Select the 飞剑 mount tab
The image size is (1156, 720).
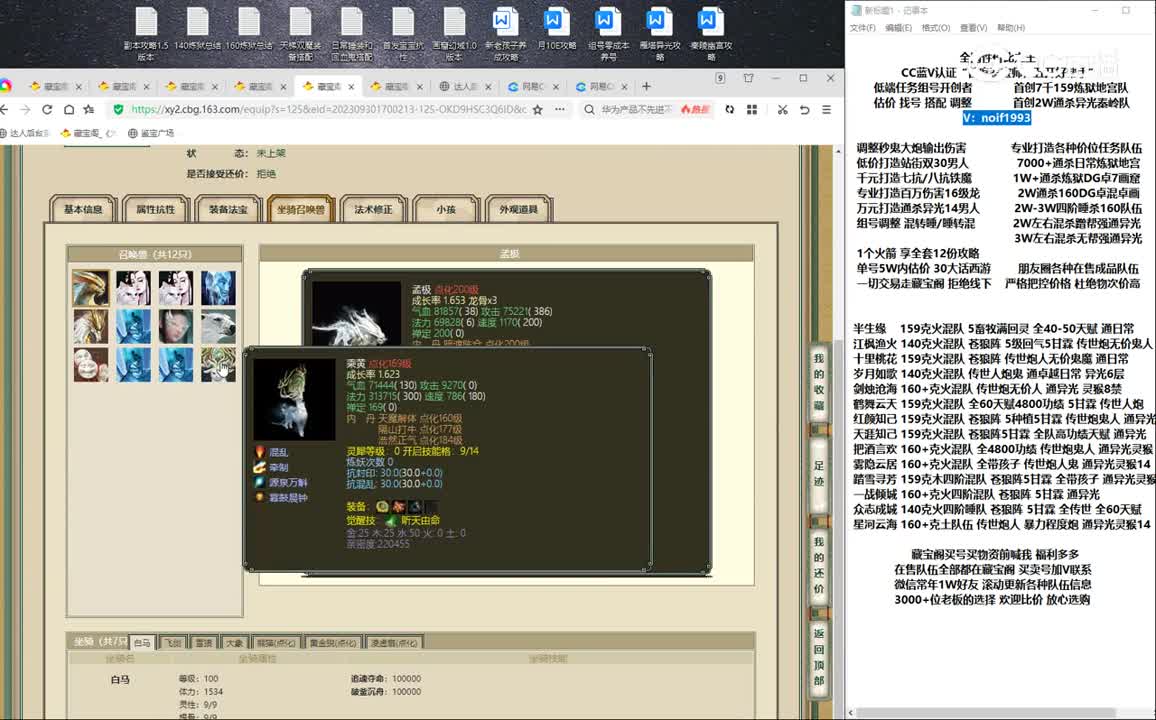coord(173,643)
